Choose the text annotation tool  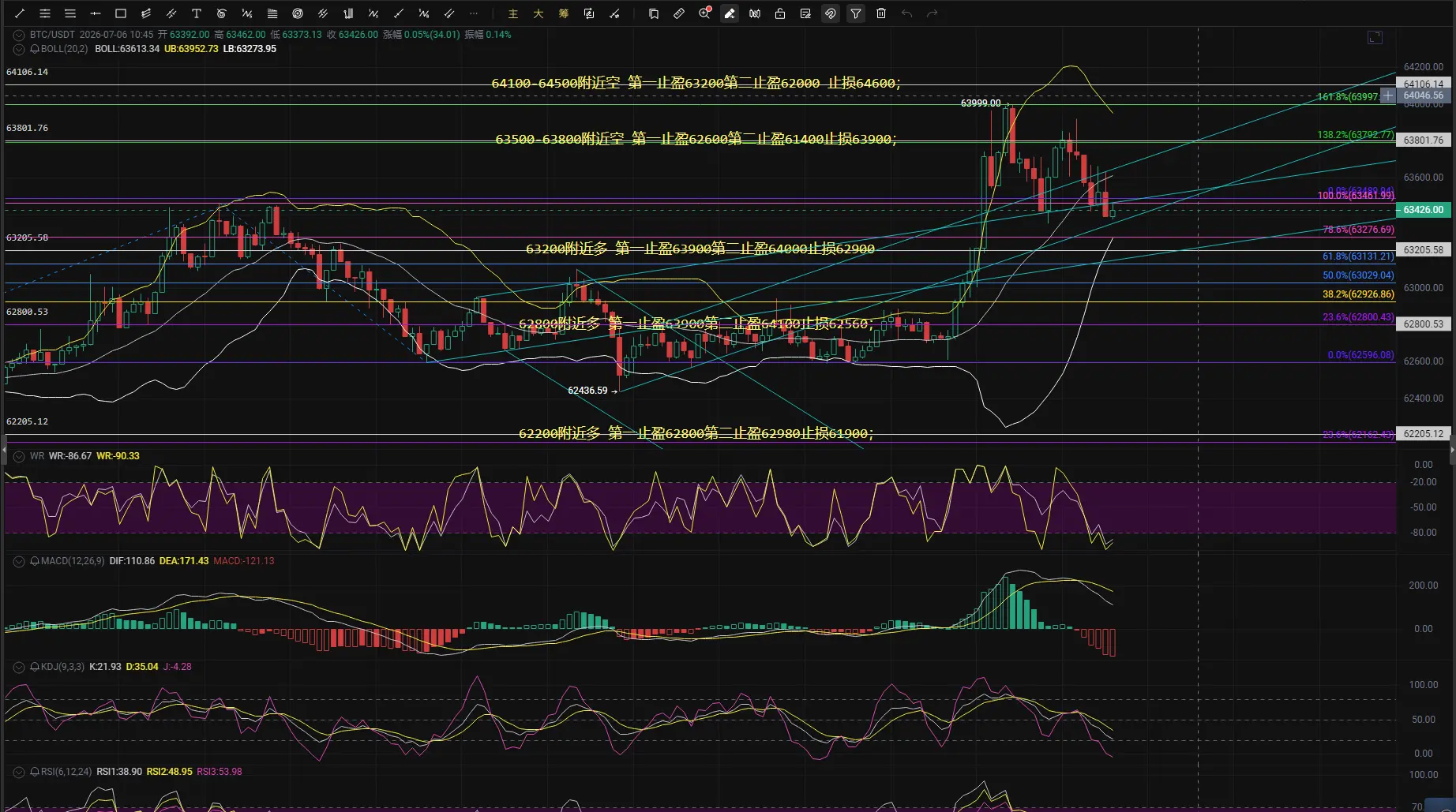click(x=197, y=13)
